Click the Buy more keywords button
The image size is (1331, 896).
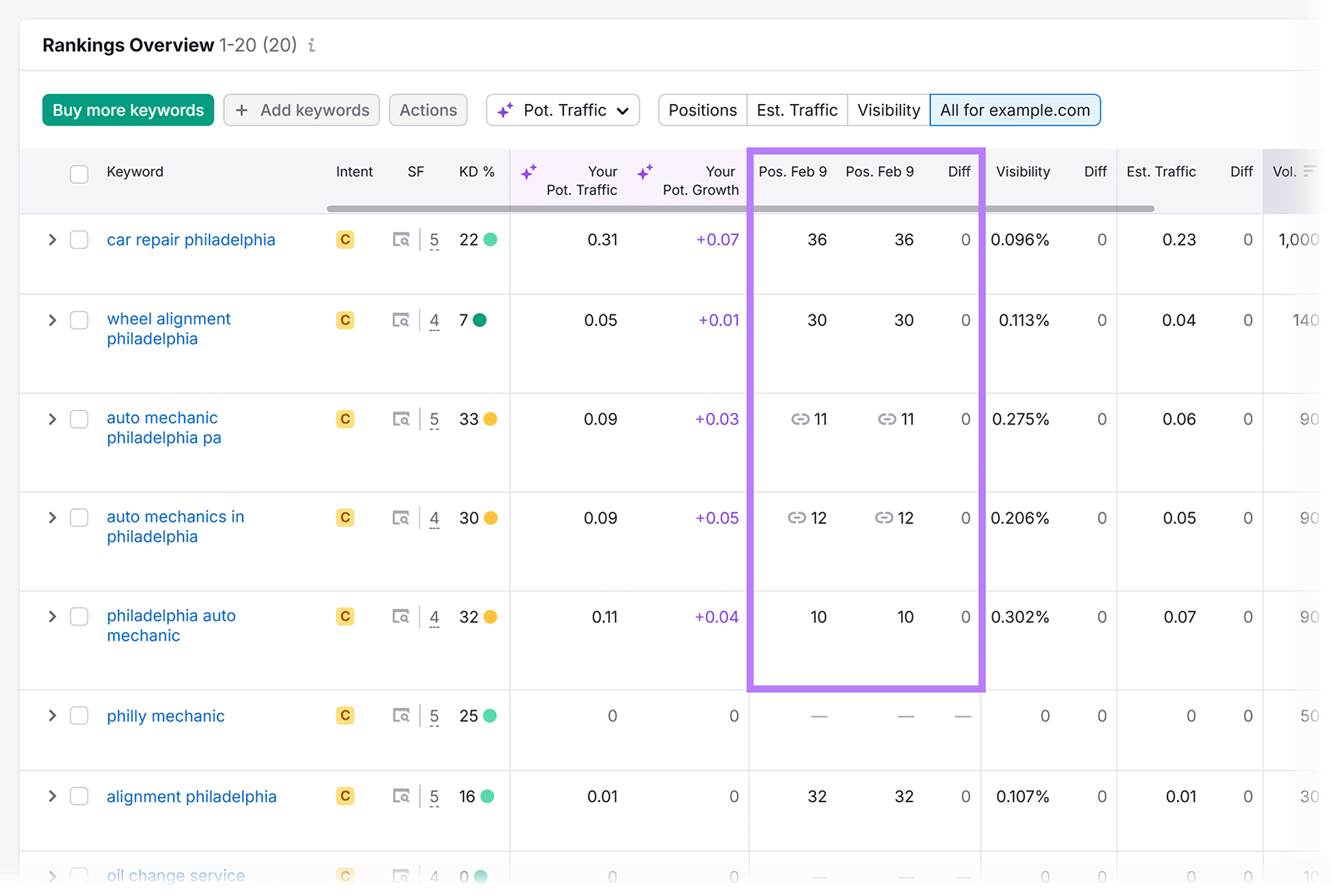pyautogui.click(x=127, y=110)
